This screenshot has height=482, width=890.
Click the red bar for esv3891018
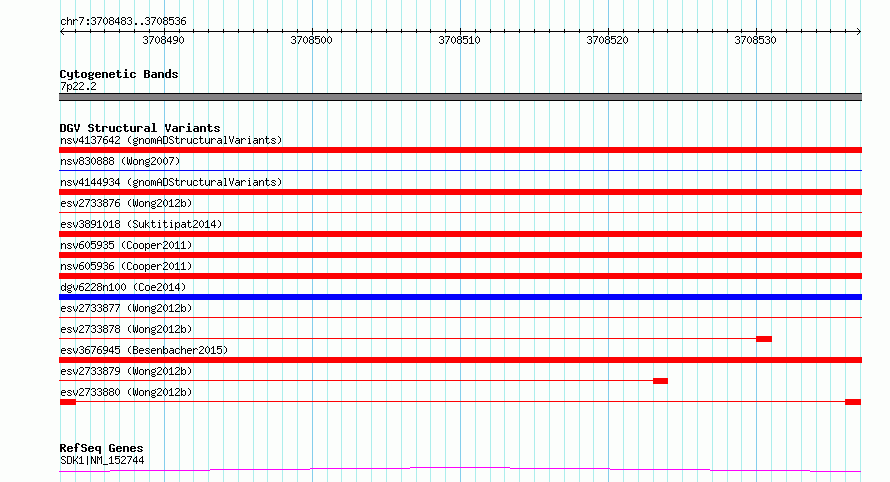pyautogui.click(x=460, y=234)
